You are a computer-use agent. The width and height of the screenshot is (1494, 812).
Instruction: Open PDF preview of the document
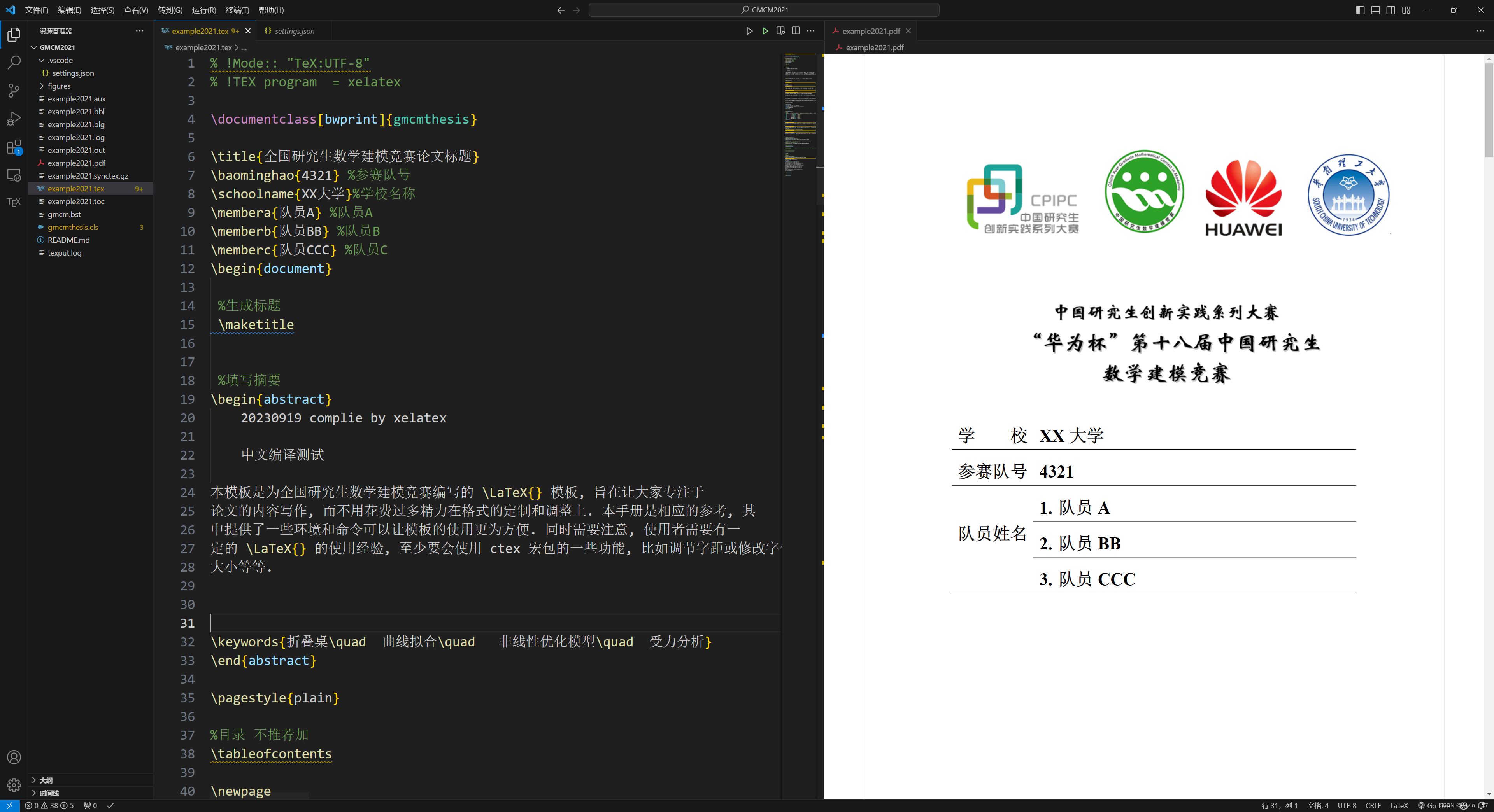click(x=780, y=31)
